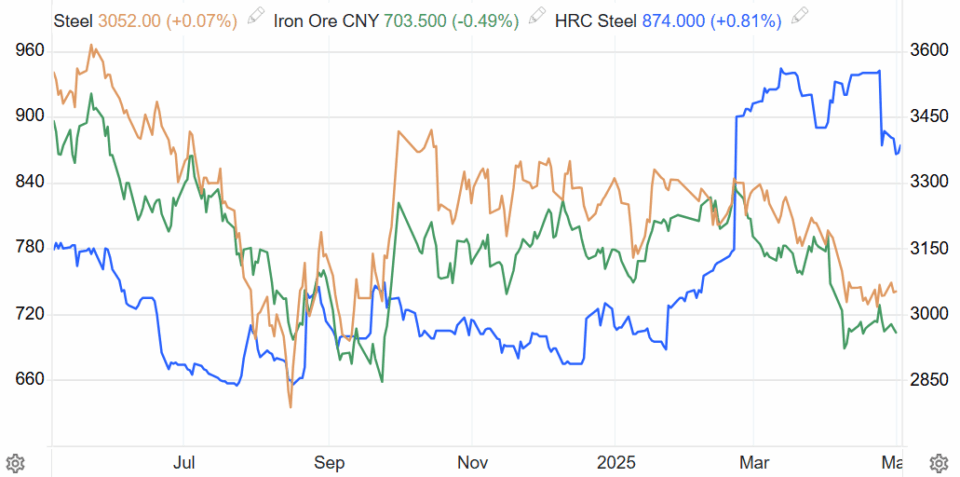Viewport: 960px width, 477px height.
Task: Select the Iron Ore CNY legend label
Action: pos(326,21)
